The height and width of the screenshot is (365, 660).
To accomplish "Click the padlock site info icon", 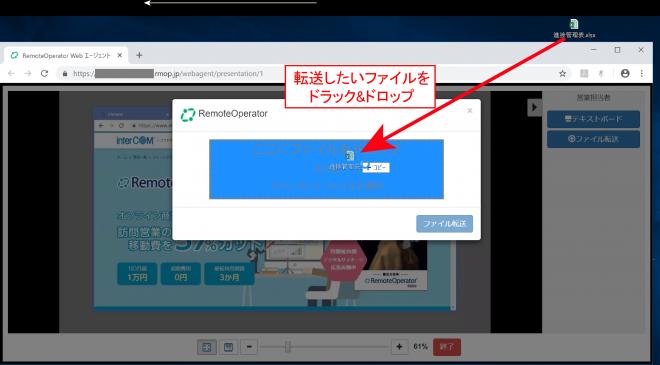I will 65,74.
